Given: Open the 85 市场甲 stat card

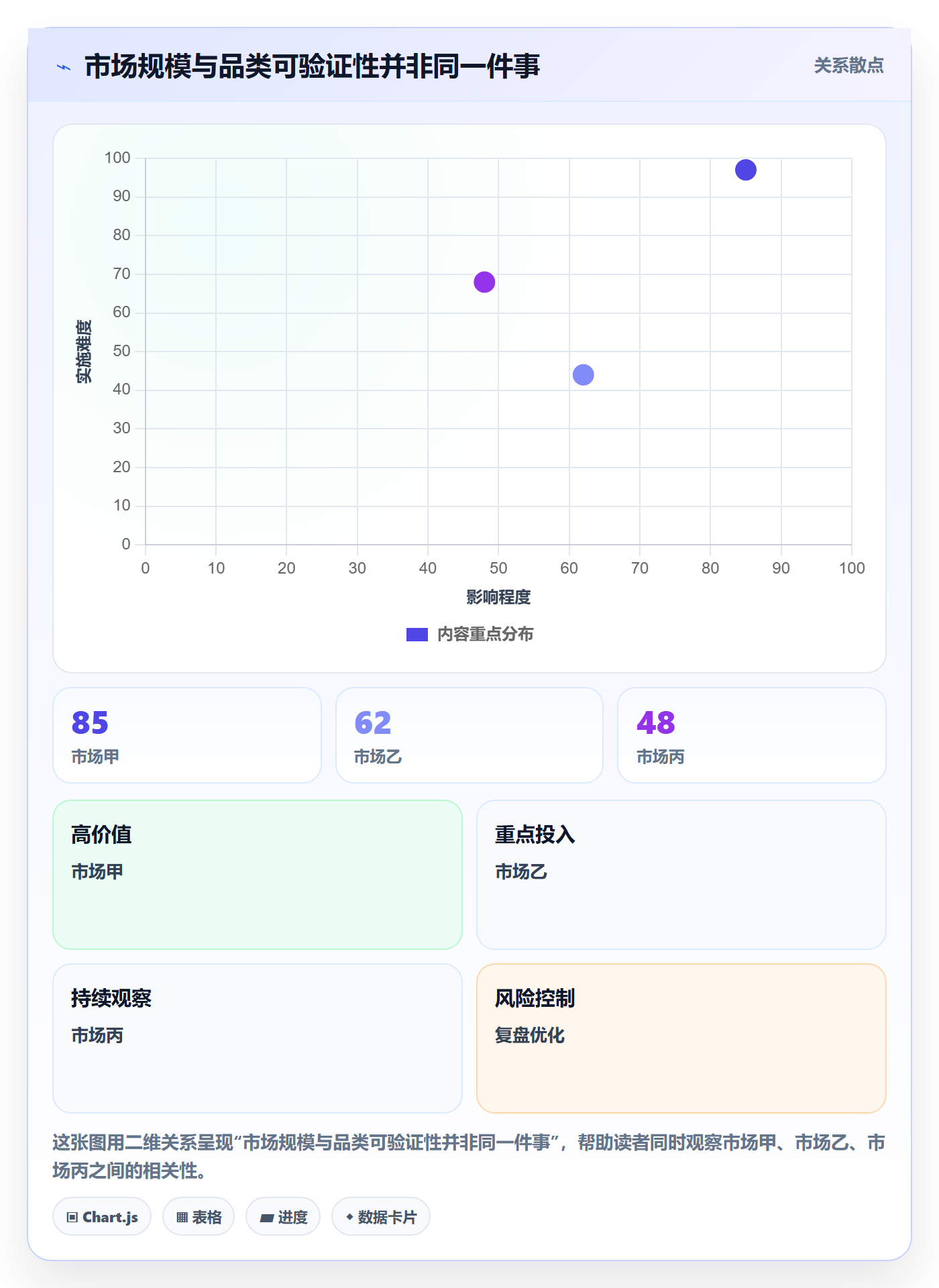Looking at the screenshot, I should 187,735.
